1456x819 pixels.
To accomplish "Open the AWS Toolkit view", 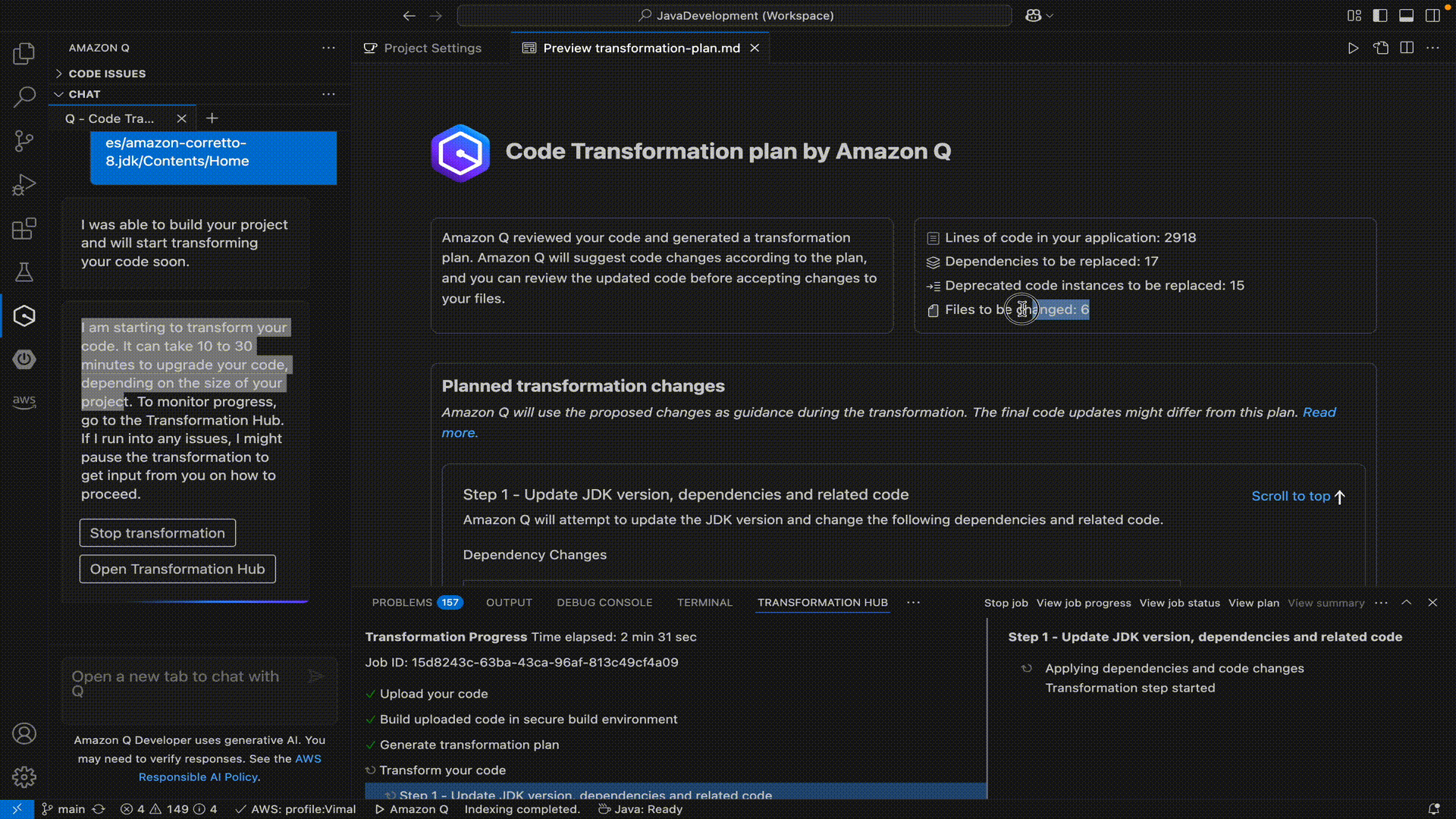I will point(24,402).
